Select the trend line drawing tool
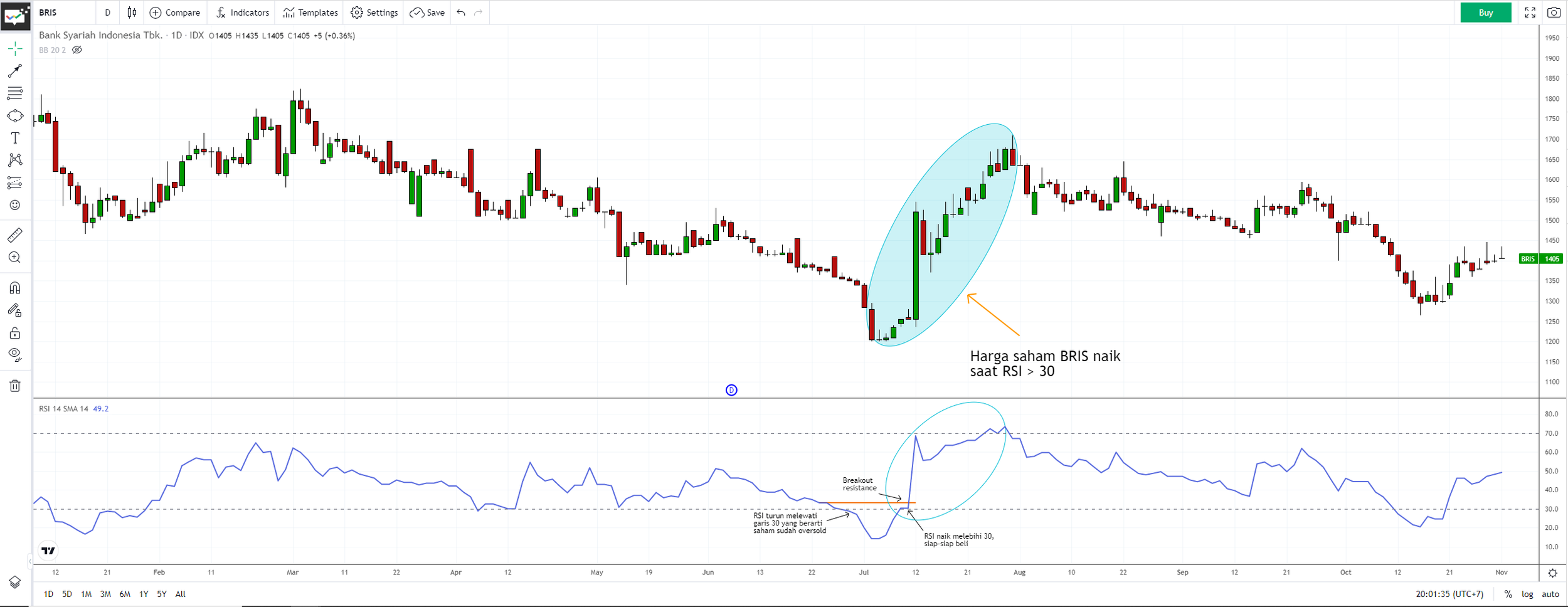The height and width of the screenshot is (607, 1568). pyautogui.click(x=15, y=71)
